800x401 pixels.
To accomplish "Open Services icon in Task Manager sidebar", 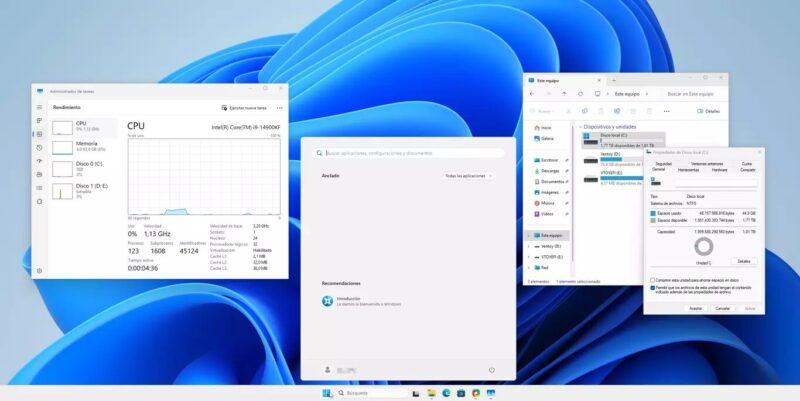I will point(39,202).
